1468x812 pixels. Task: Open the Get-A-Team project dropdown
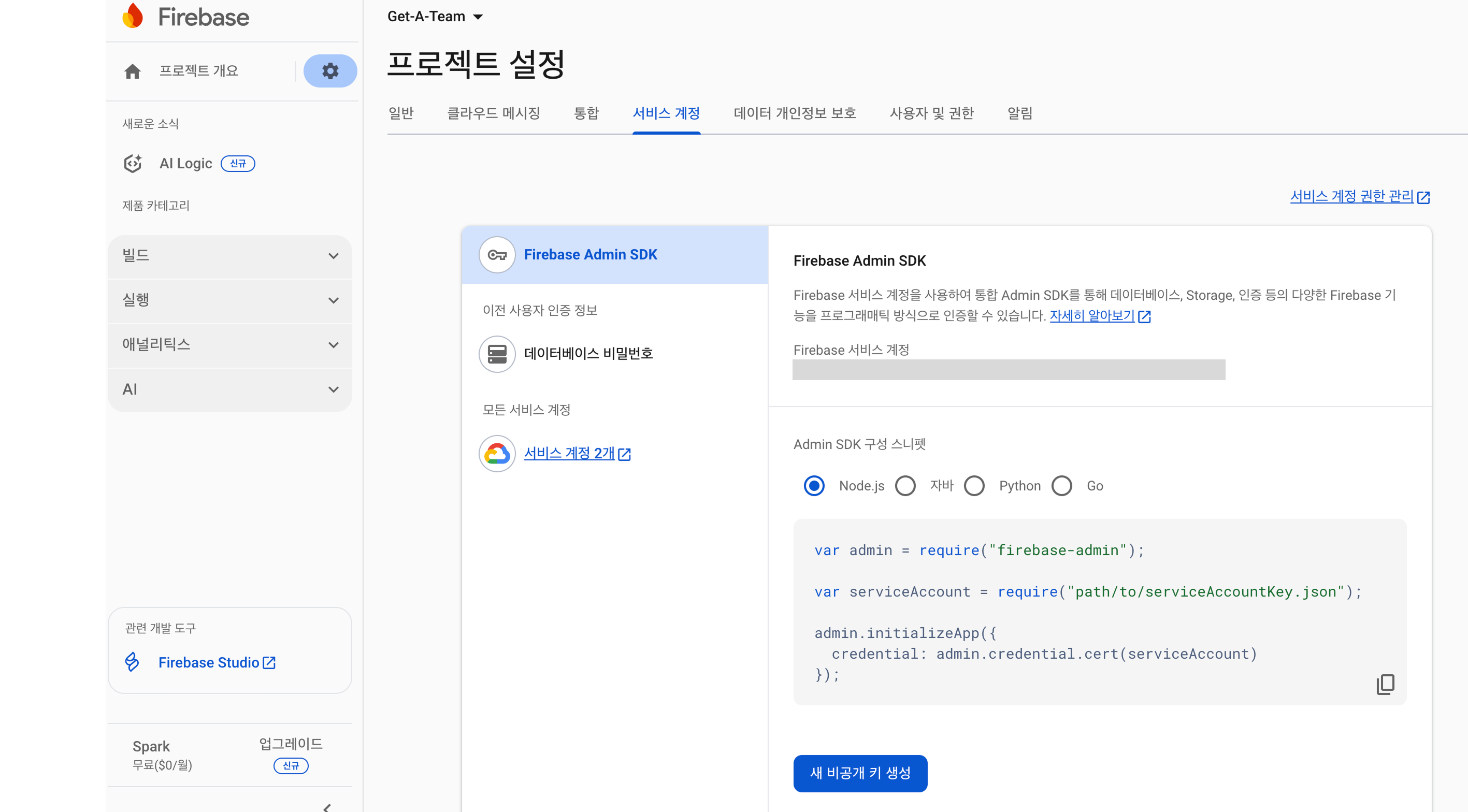point(435,17)
